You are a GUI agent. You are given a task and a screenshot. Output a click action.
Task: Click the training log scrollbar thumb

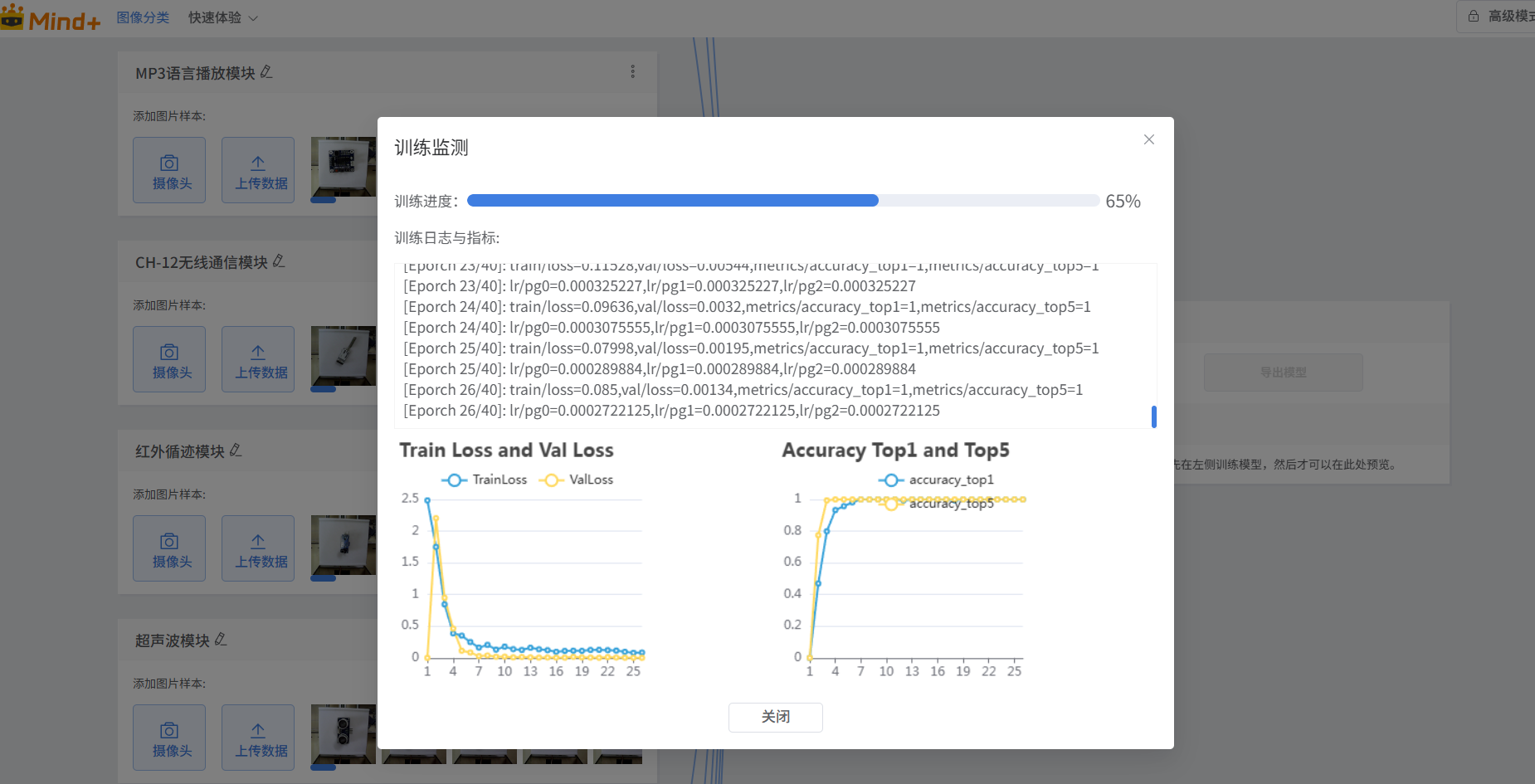coord(1153,416)
